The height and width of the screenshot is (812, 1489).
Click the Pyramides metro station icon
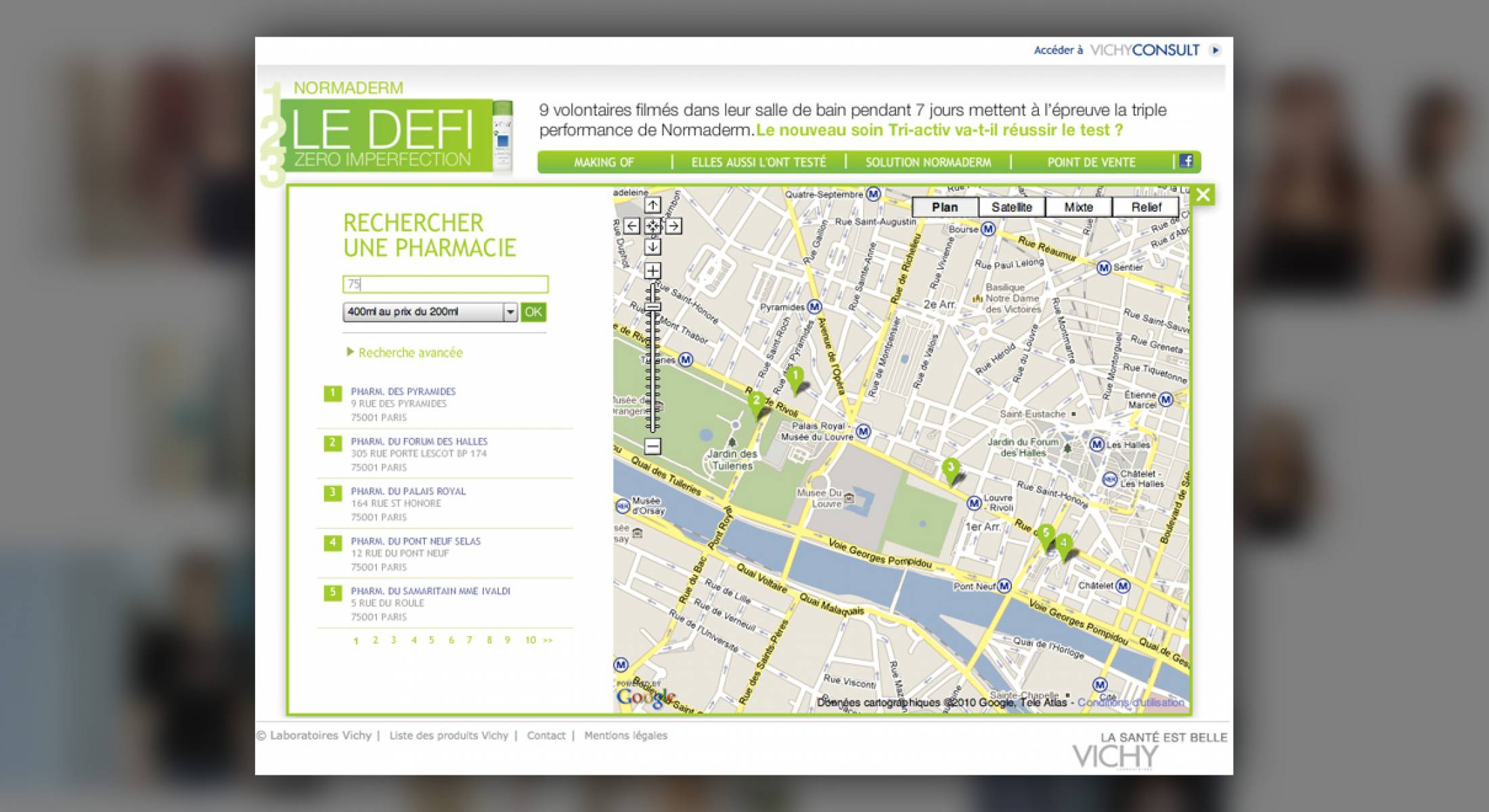(x=815, y=307)
